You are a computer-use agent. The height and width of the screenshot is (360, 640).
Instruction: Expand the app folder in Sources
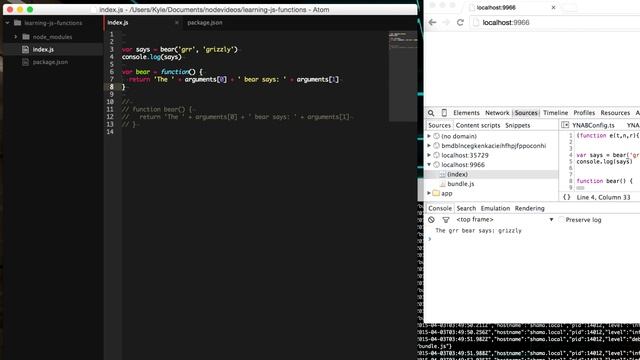429,193
